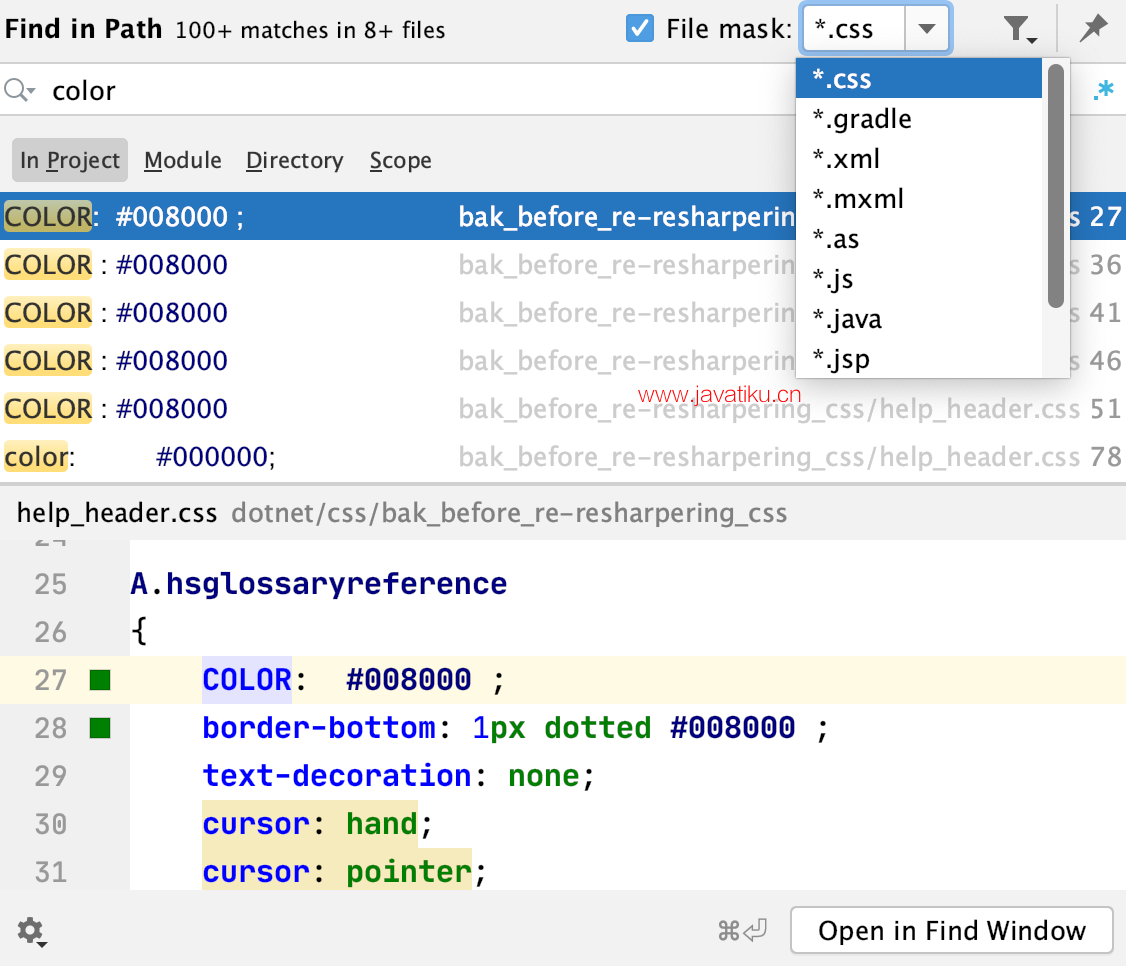
Task: Switch to the Module scope tab
Action: (183, 161)
